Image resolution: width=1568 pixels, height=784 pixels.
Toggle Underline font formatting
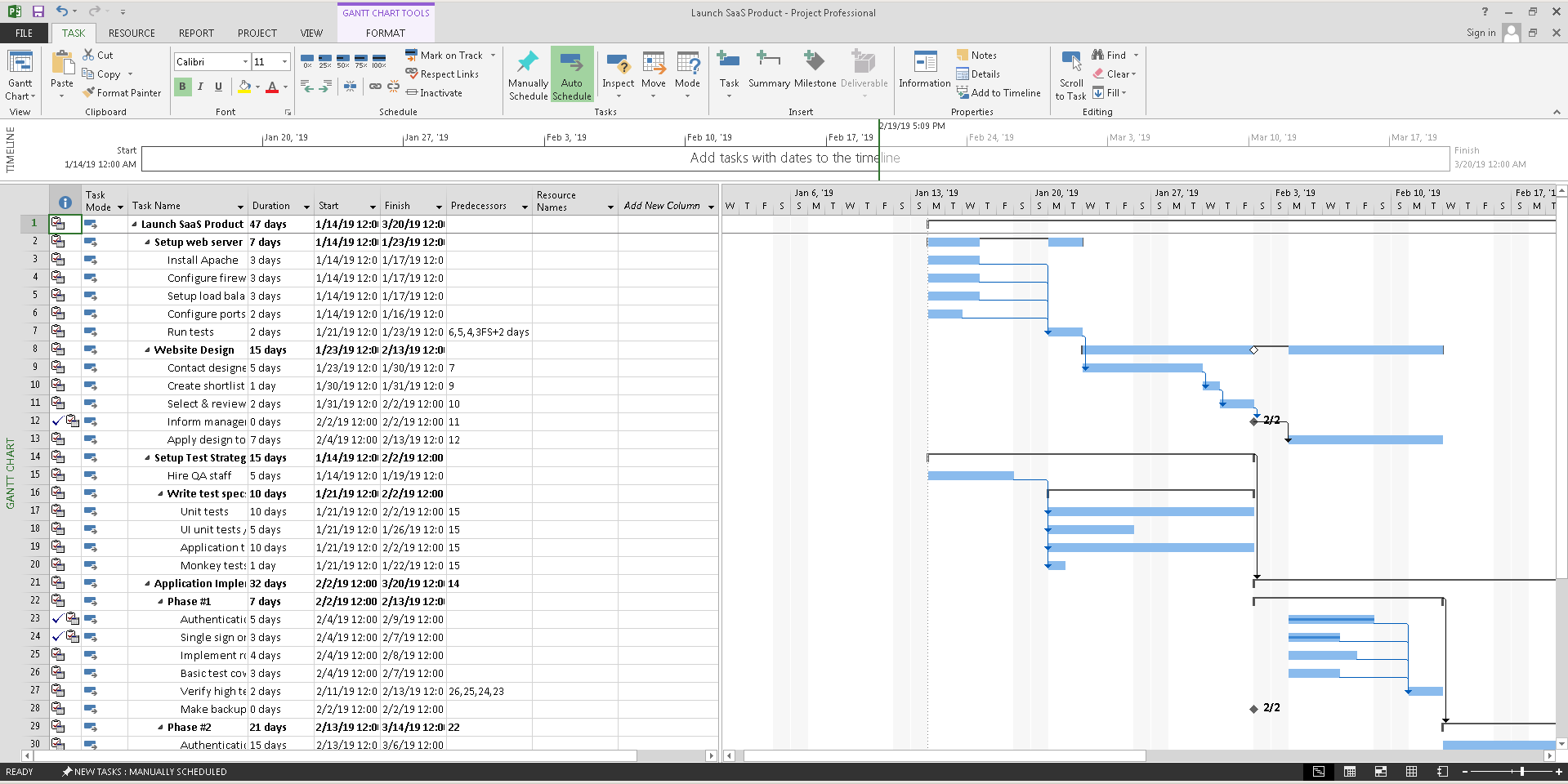tap(218, 87)
